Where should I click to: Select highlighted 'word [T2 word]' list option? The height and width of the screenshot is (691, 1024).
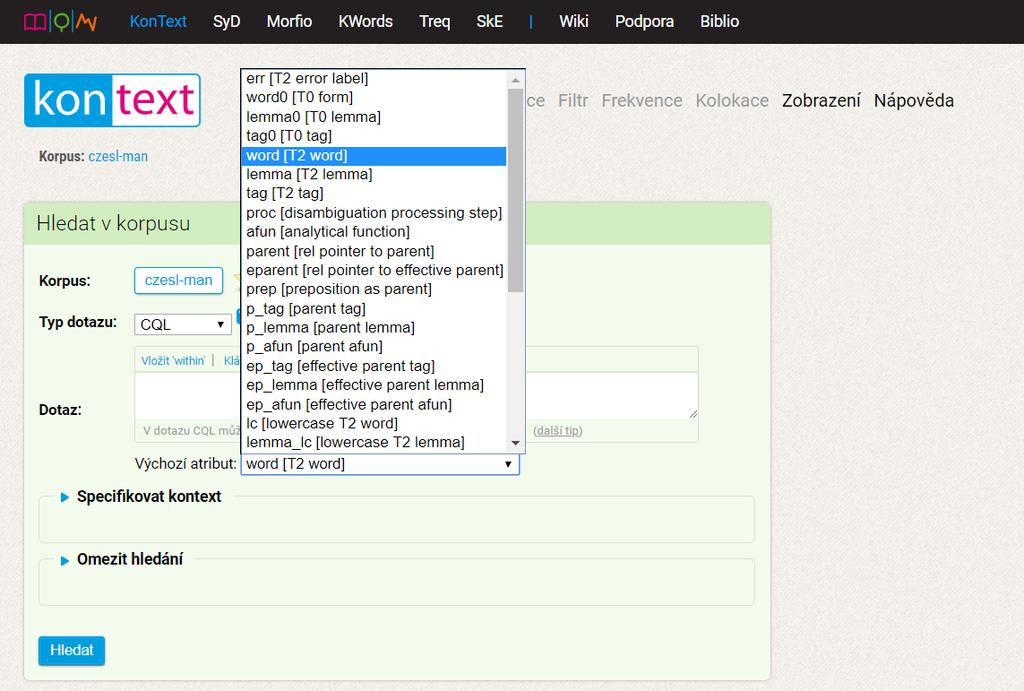(374, 155)
